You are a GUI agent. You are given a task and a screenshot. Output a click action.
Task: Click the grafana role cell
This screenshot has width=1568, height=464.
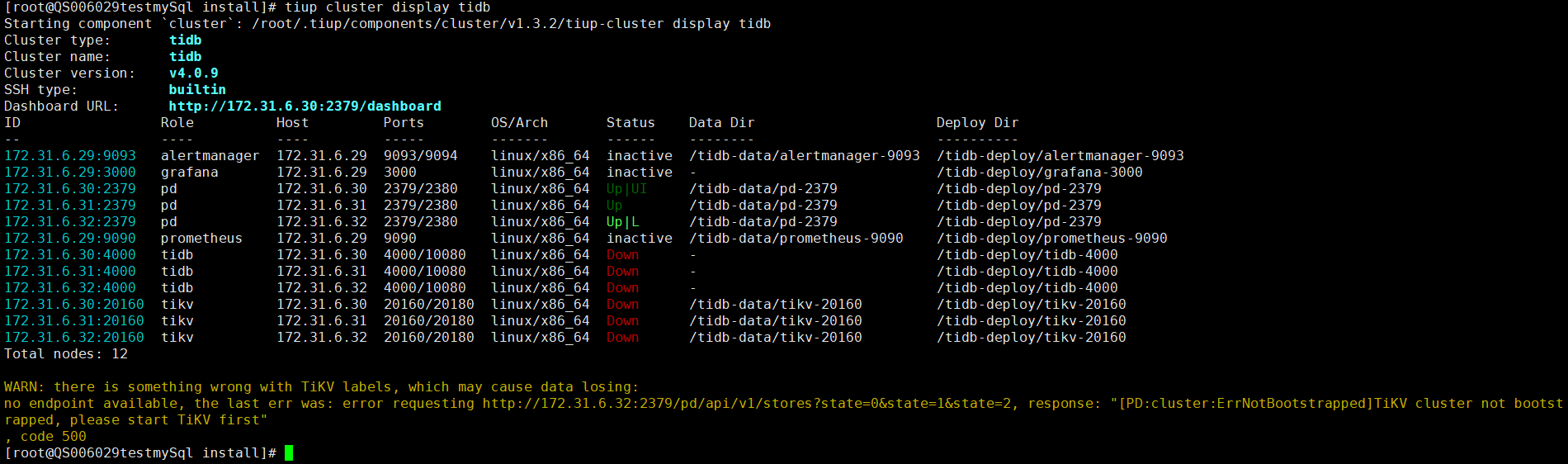(x=190, y=173)
